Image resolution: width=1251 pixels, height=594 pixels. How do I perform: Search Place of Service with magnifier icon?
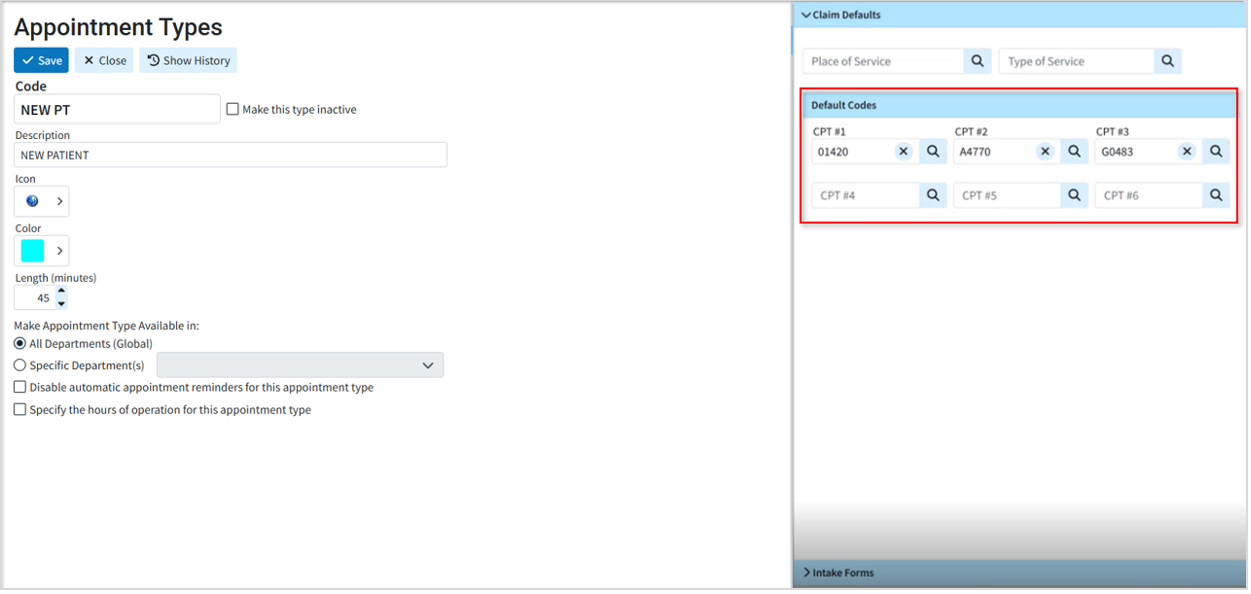pyautogui.click(x=978, y=61)
